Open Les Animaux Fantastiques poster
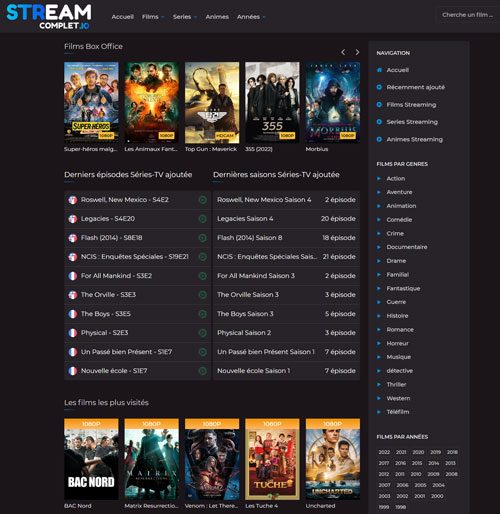500x514 pixels. click(152, 103)
